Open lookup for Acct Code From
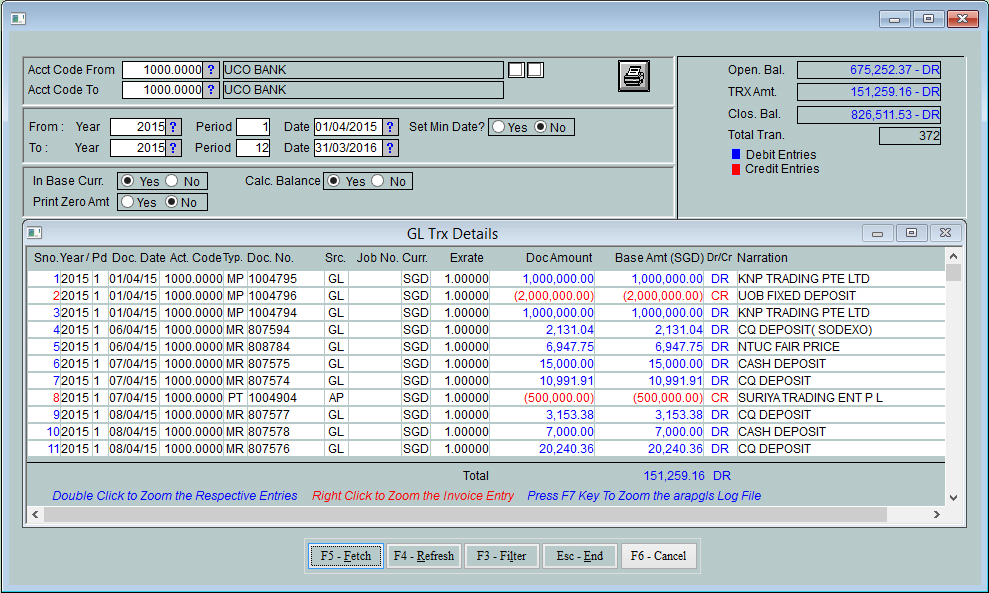 pos(211,70)
